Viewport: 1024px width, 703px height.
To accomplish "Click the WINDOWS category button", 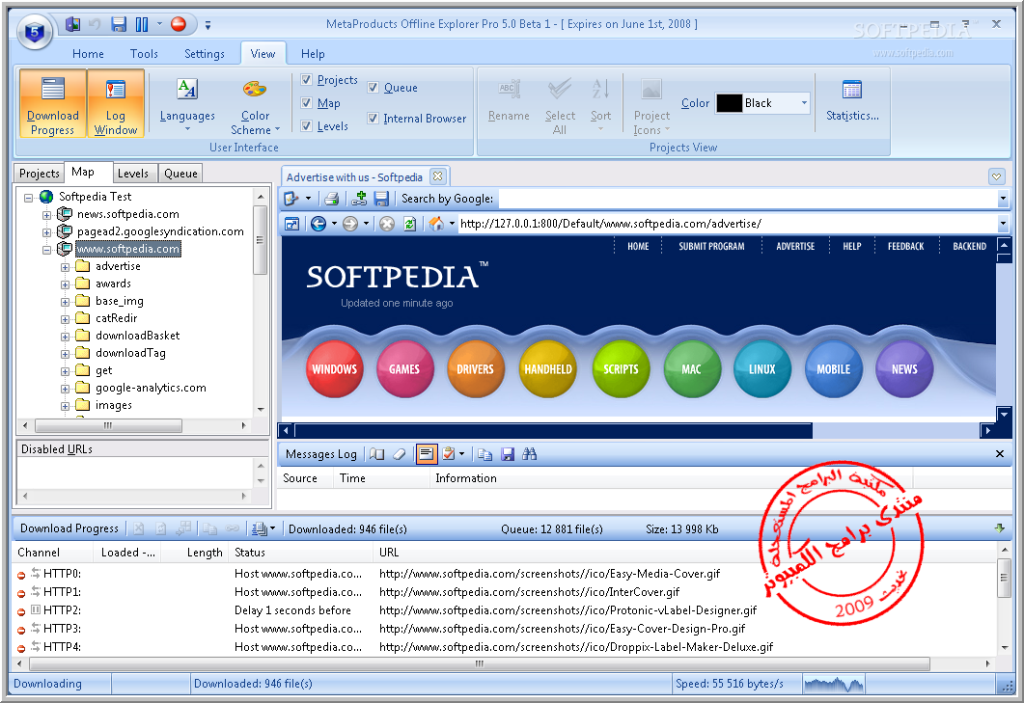I will tap(334, 368).
